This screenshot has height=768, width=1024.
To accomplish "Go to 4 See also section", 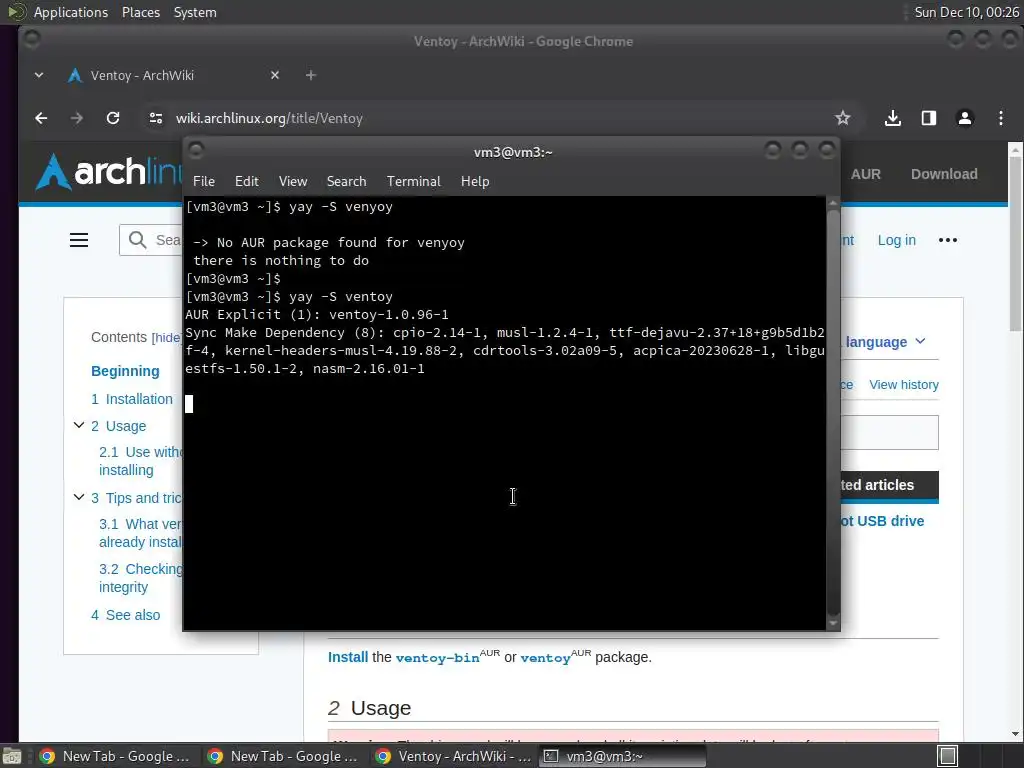I will [x=125, y=615].
